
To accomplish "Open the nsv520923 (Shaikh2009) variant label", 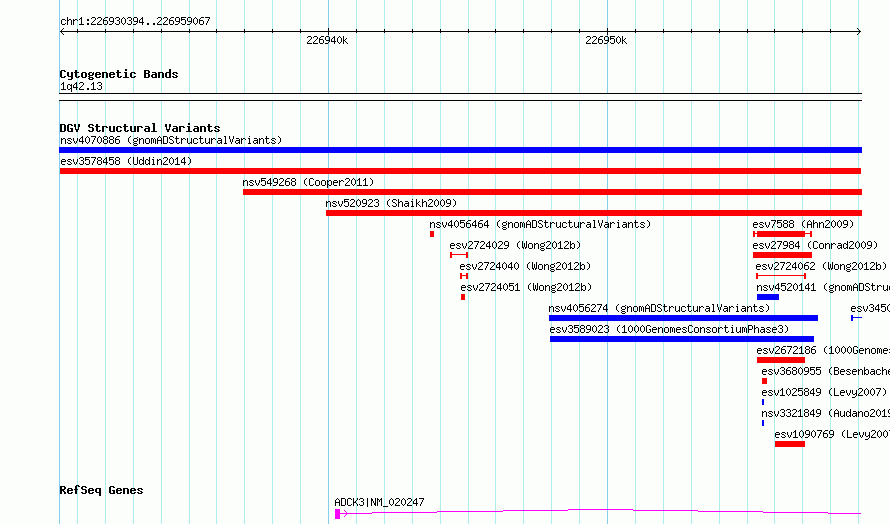I will coord(391,203).
